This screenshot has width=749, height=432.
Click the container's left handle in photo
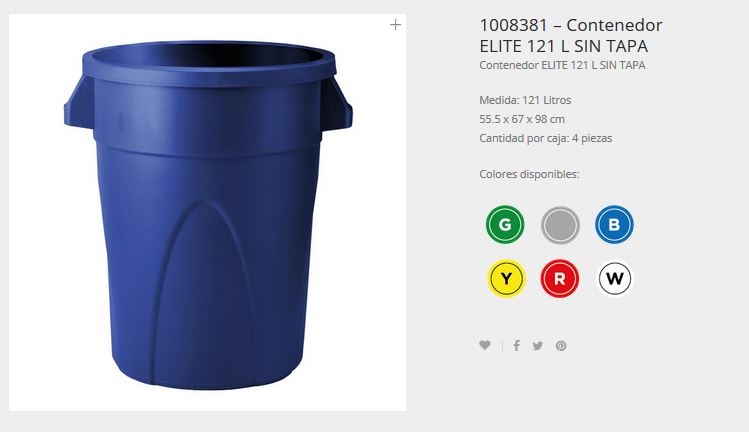click(x=78, y=105)
